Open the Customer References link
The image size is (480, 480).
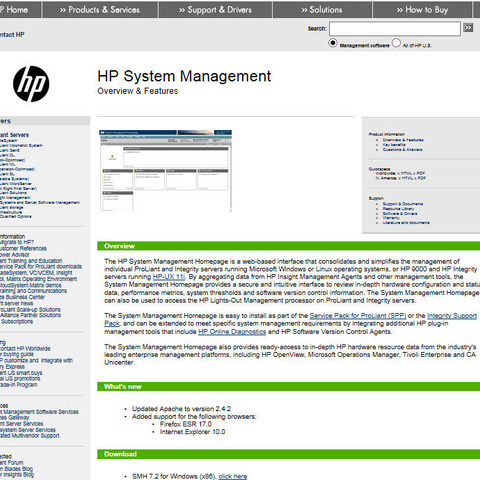point(23,249)
